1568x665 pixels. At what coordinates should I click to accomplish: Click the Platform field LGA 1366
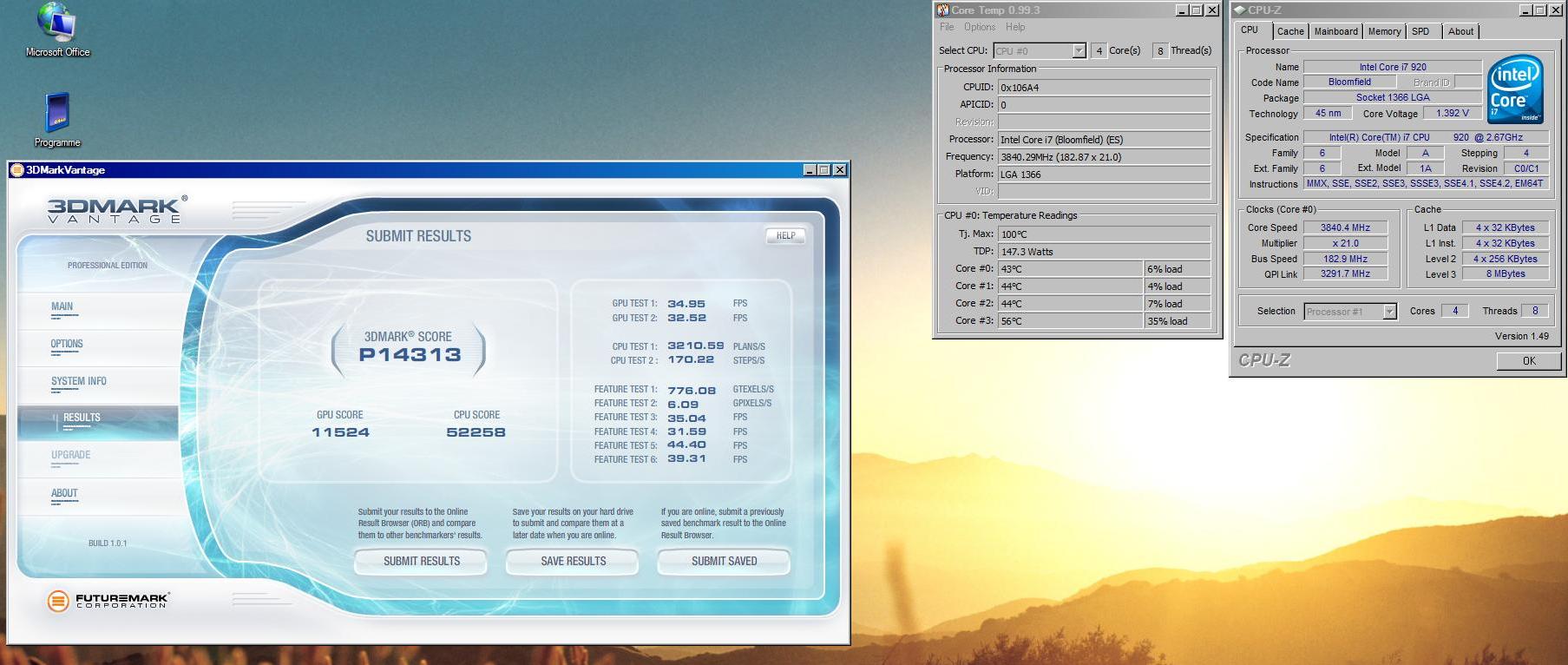(x=1104, y=174)
